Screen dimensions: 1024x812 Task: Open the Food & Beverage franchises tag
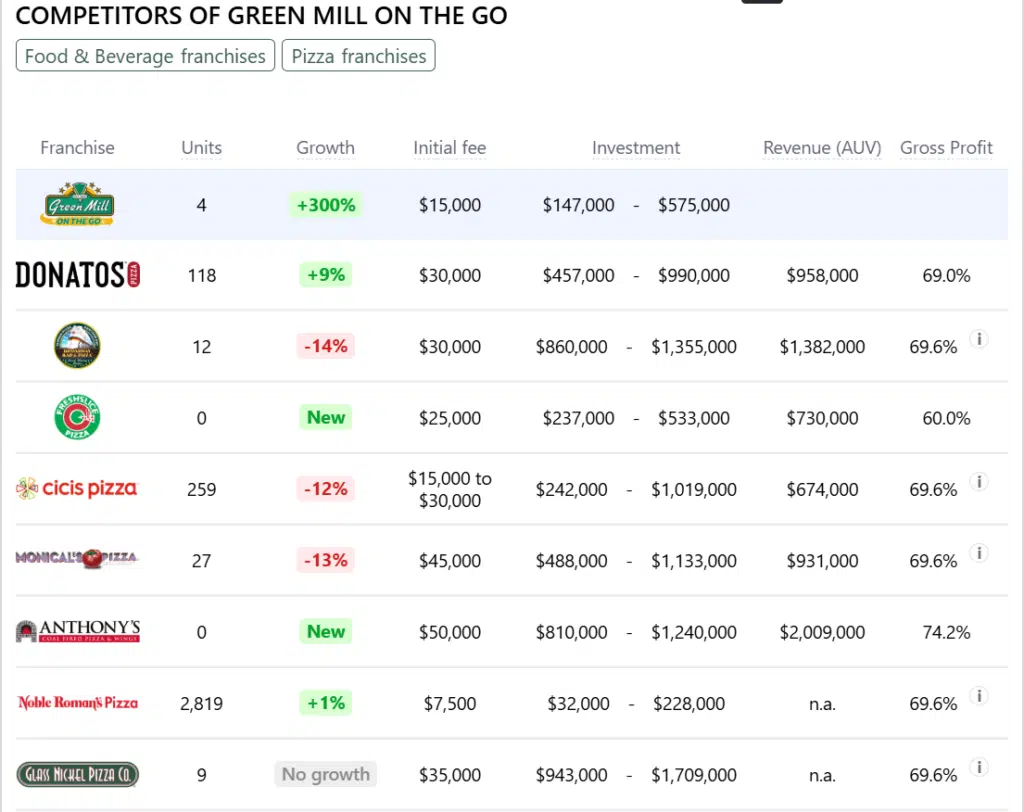(145, 56)
